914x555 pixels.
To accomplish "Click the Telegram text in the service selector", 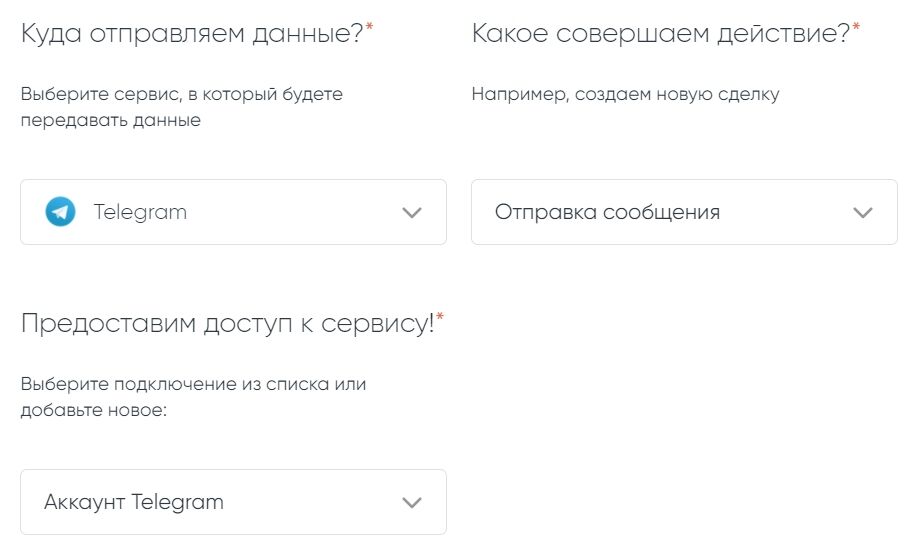I will [x=140, y=212].
